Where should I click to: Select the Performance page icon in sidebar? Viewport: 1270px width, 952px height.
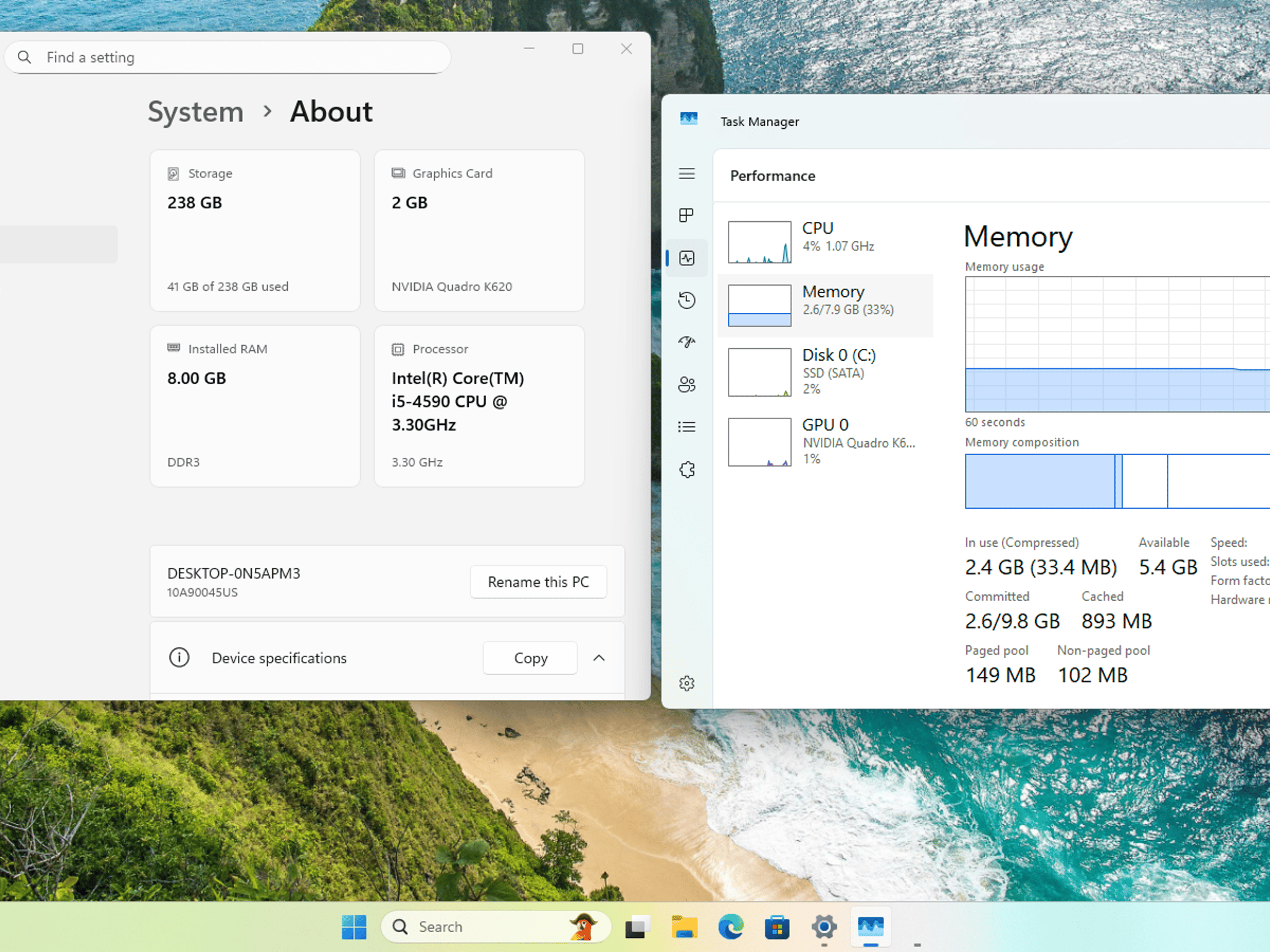tap(686, 258)
